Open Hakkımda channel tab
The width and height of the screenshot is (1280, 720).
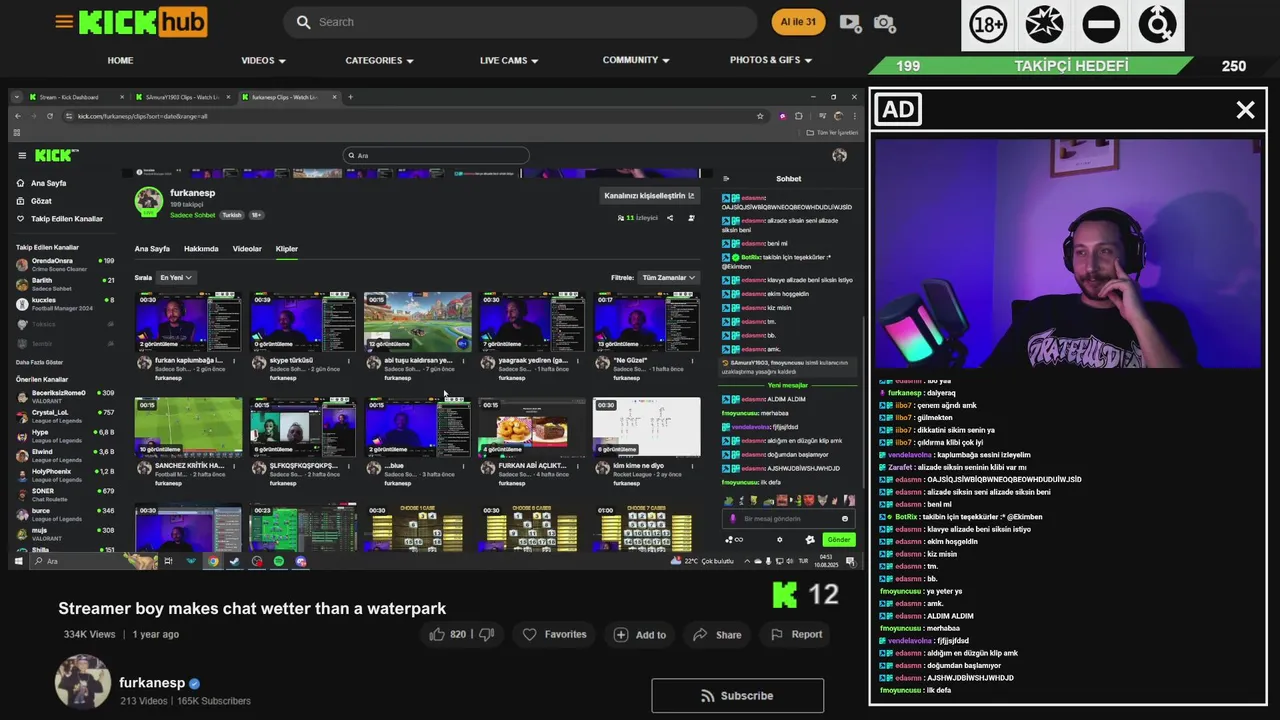[201, 249]
